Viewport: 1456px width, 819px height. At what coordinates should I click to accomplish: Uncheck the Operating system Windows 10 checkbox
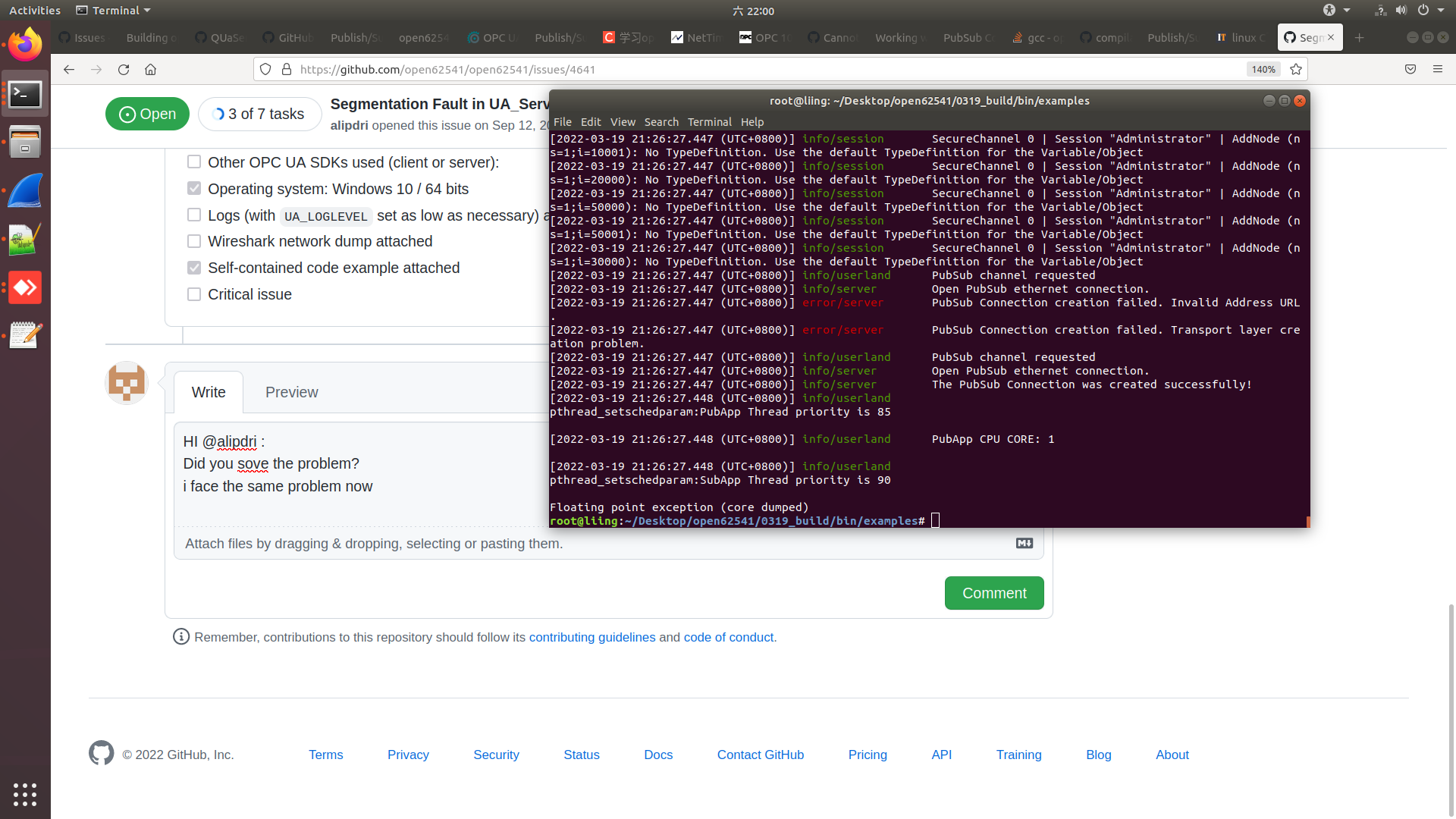tap(194, 188)
